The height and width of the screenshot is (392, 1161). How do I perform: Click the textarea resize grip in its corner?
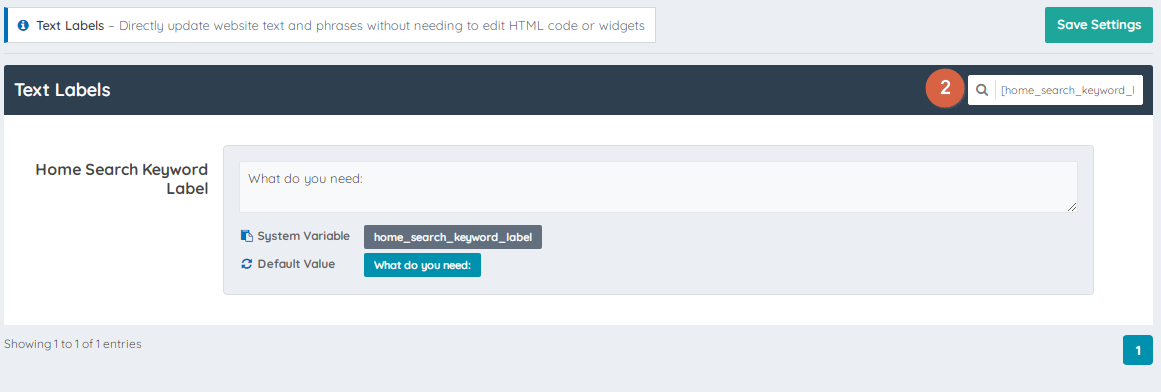coord(1071,207)
